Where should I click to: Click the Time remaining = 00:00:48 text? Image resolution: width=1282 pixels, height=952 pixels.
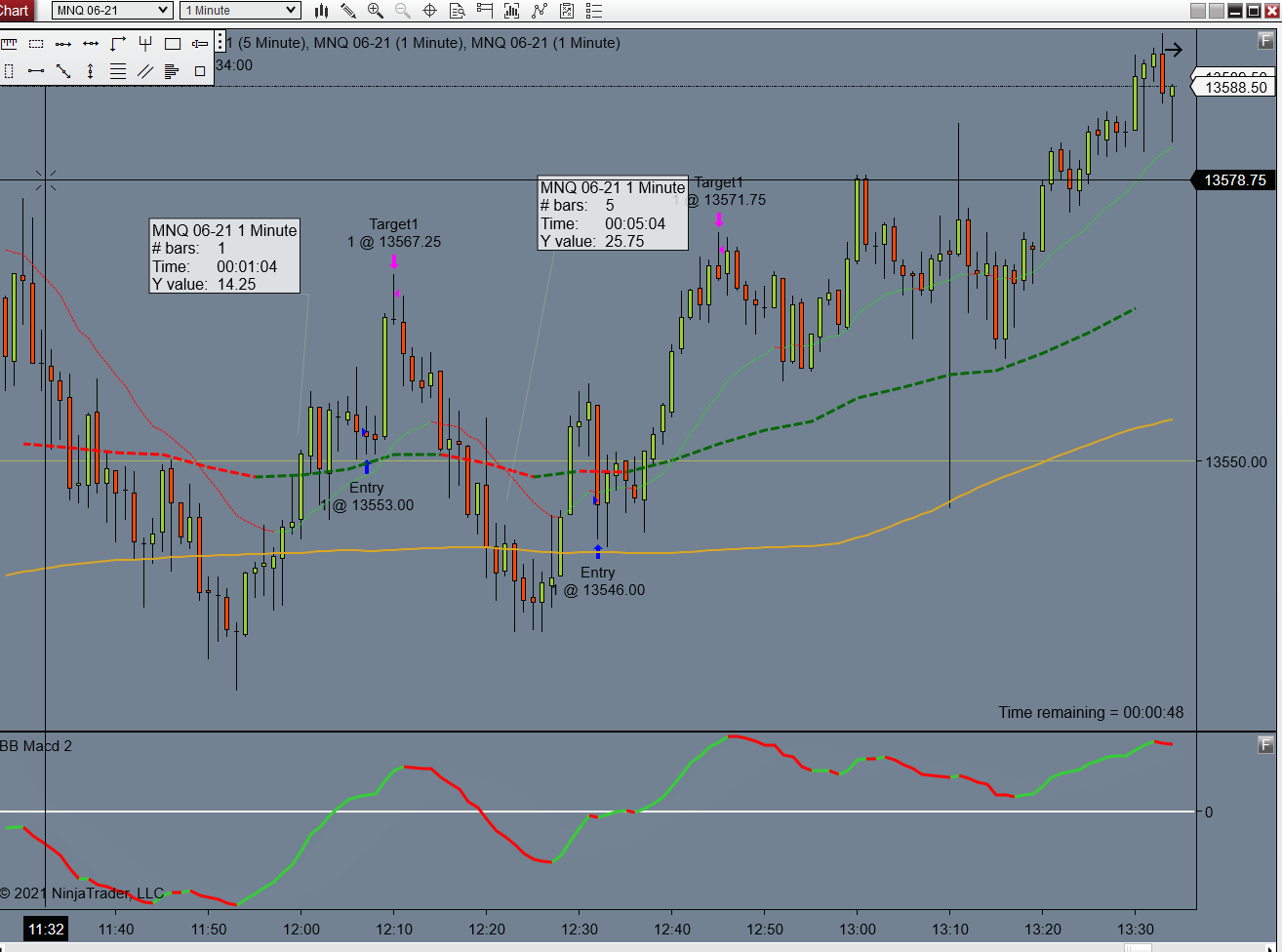(1091, 712)
